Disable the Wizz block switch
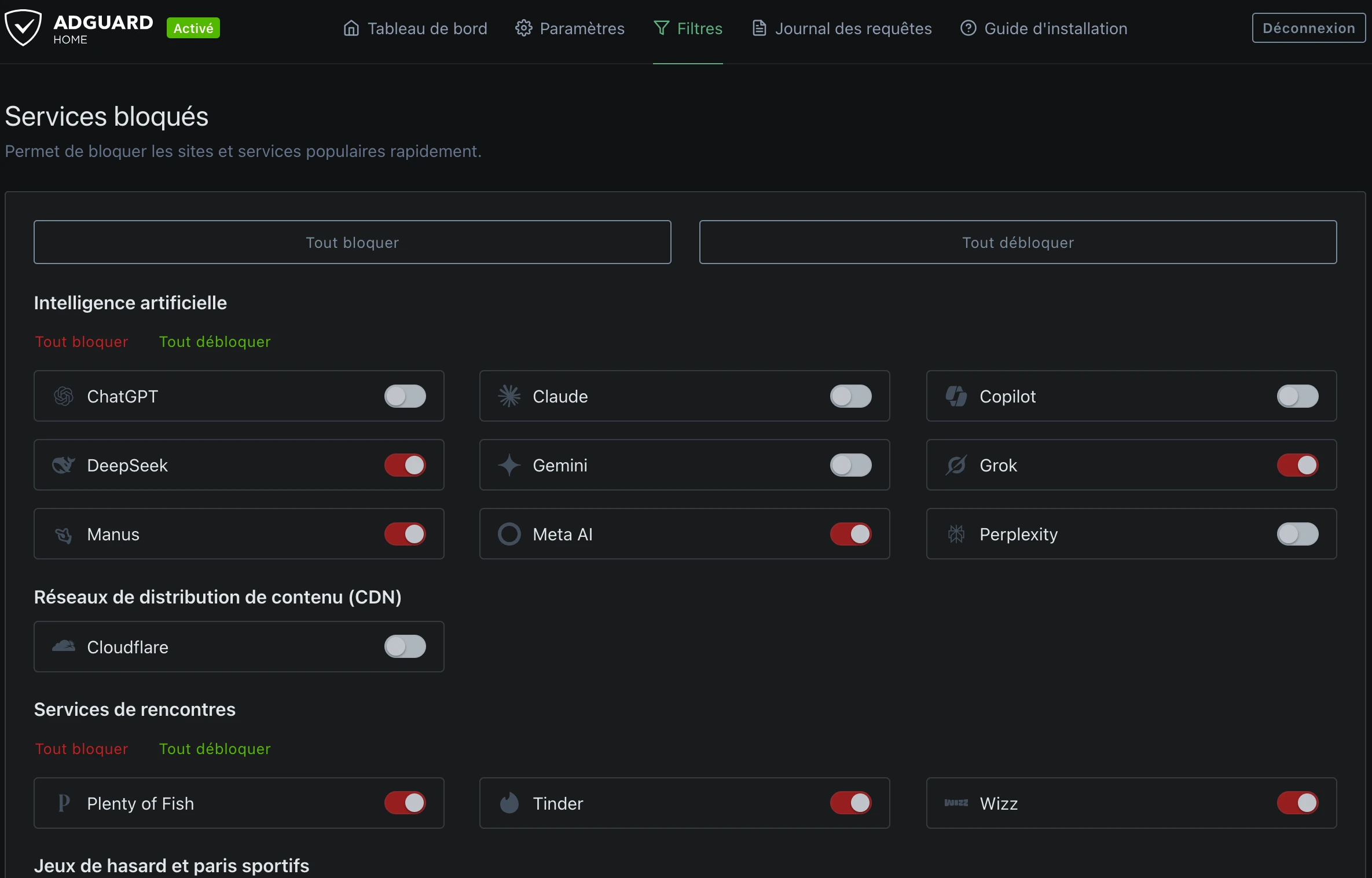This screenshot has height=878, width=1372. [x=1298, y=803]
